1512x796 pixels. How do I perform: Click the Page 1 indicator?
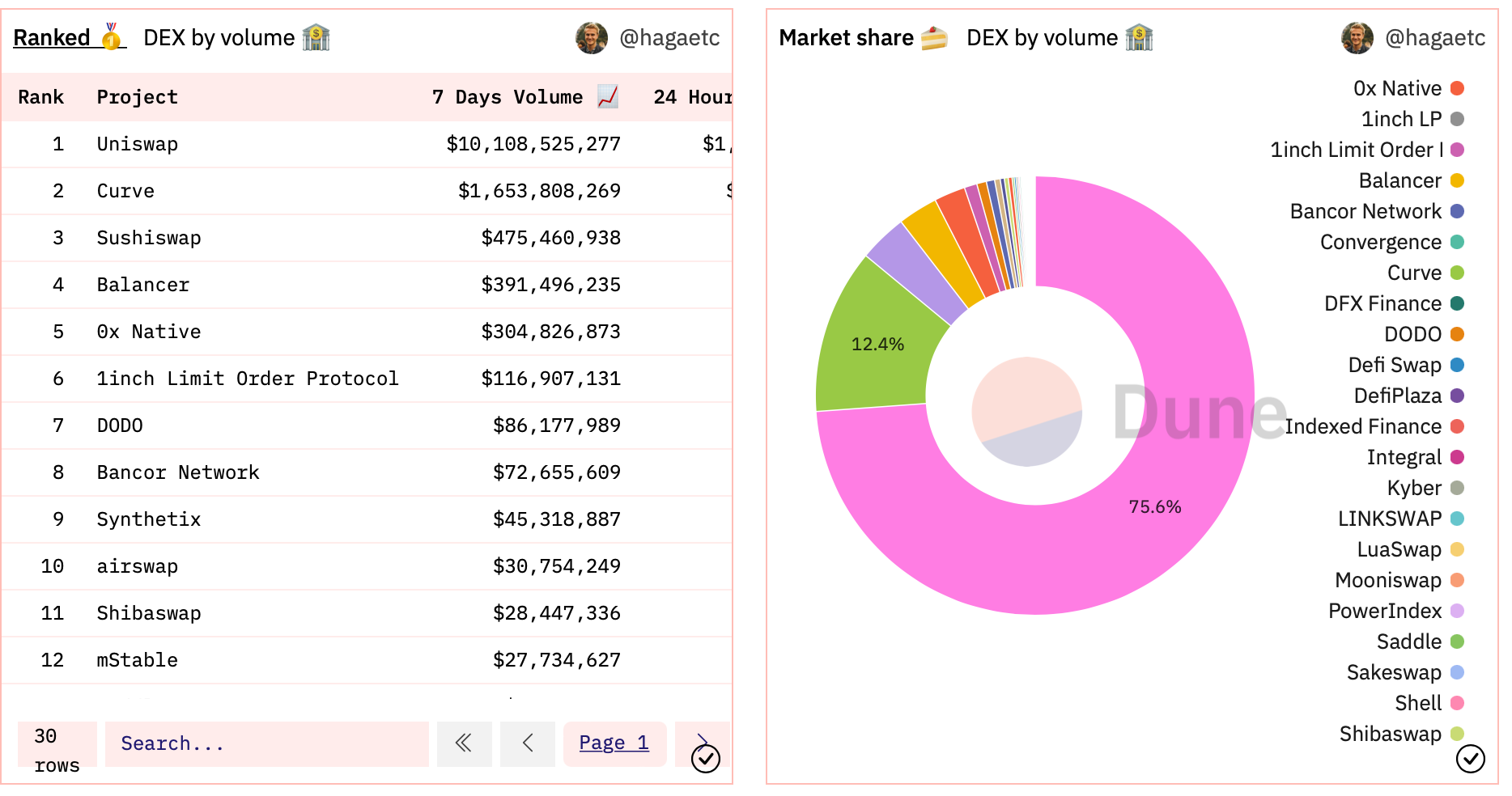coord(614,743)
